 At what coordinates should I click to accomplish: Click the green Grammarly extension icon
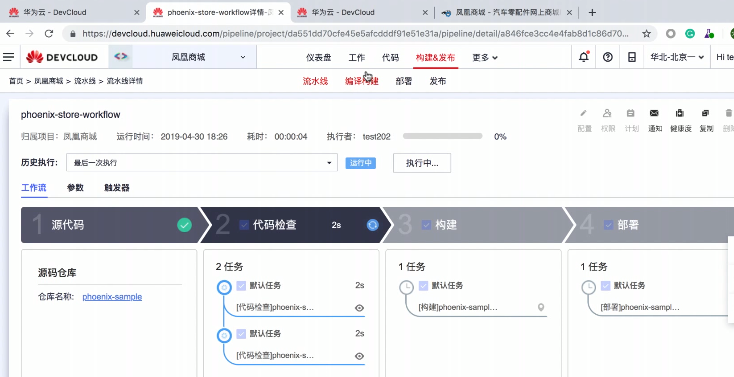coord(690,33)
